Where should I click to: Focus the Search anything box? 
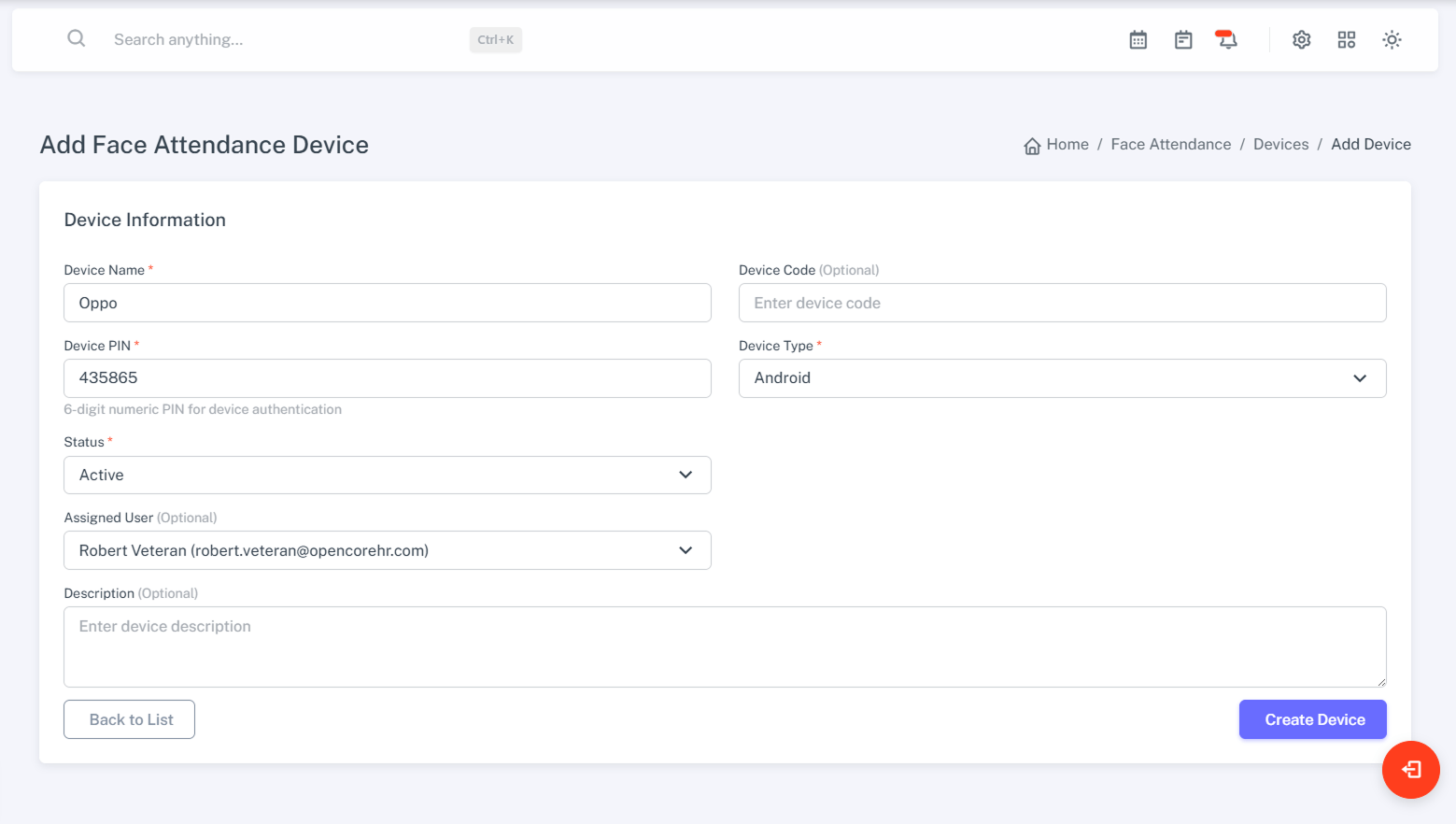[x=280, y=40]
